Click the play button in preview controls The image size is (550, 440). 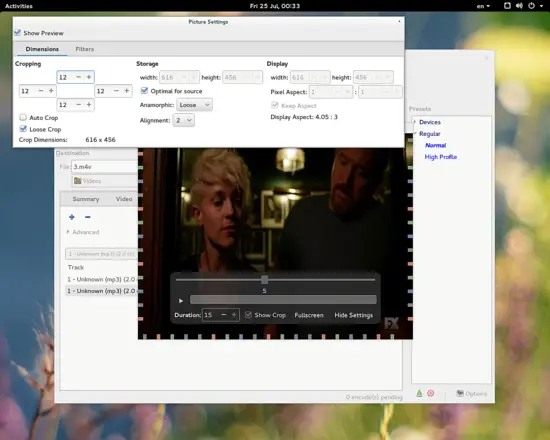[181, 300]
